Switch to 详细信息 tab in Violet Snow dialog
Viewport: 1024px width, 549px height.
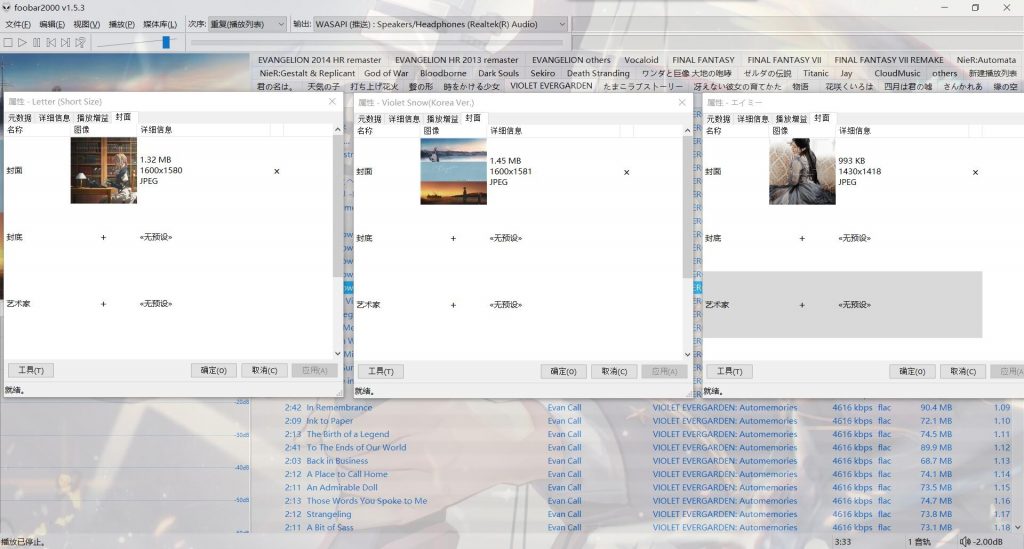[x=404, y=119]
